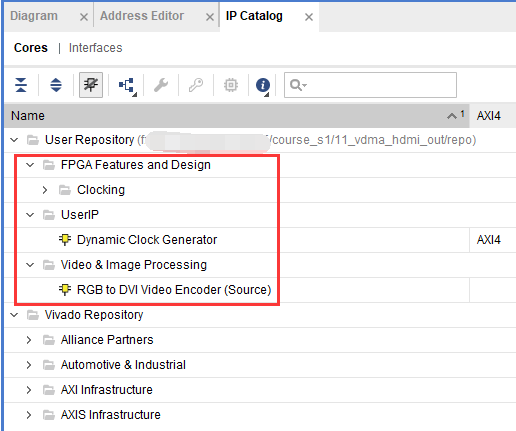Switch to the Interfaces view

[x=96, y=48]
